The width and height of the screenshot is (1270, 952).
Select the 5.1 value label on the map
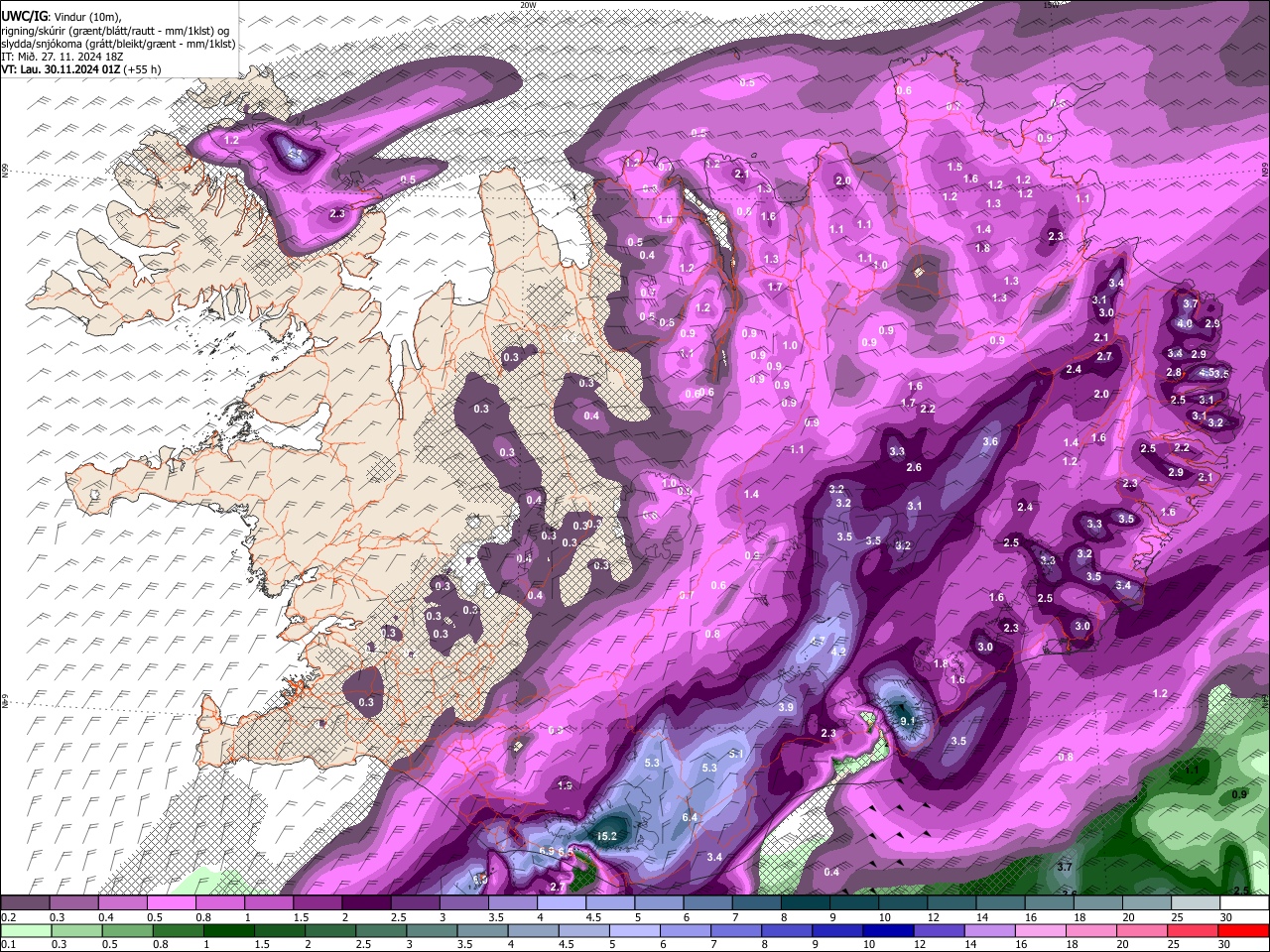[736, 754]
